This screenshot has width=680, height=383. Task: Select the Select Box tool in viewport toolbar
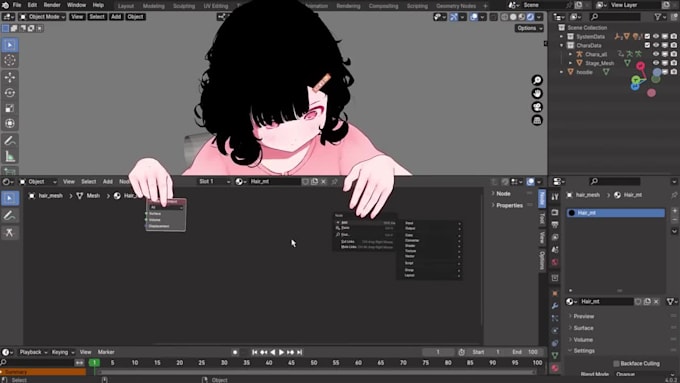10,45
